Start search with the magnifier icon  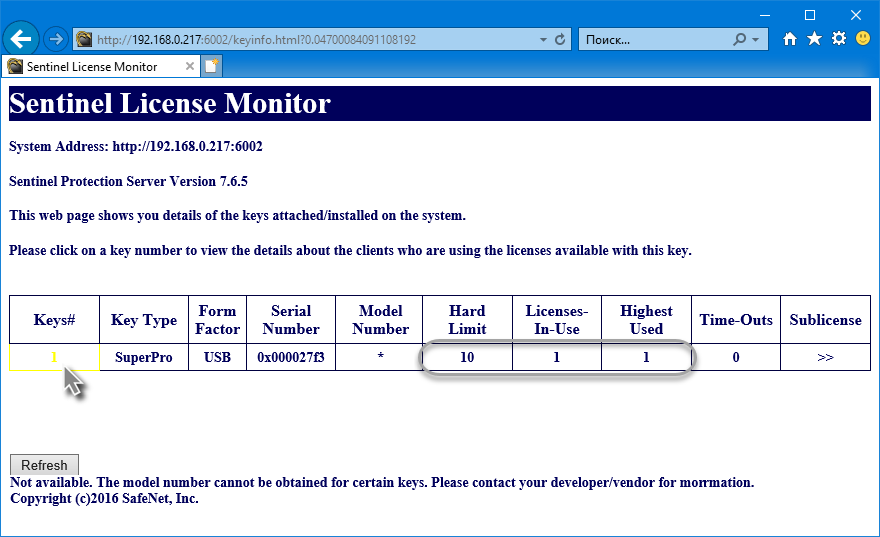[740, 39]
